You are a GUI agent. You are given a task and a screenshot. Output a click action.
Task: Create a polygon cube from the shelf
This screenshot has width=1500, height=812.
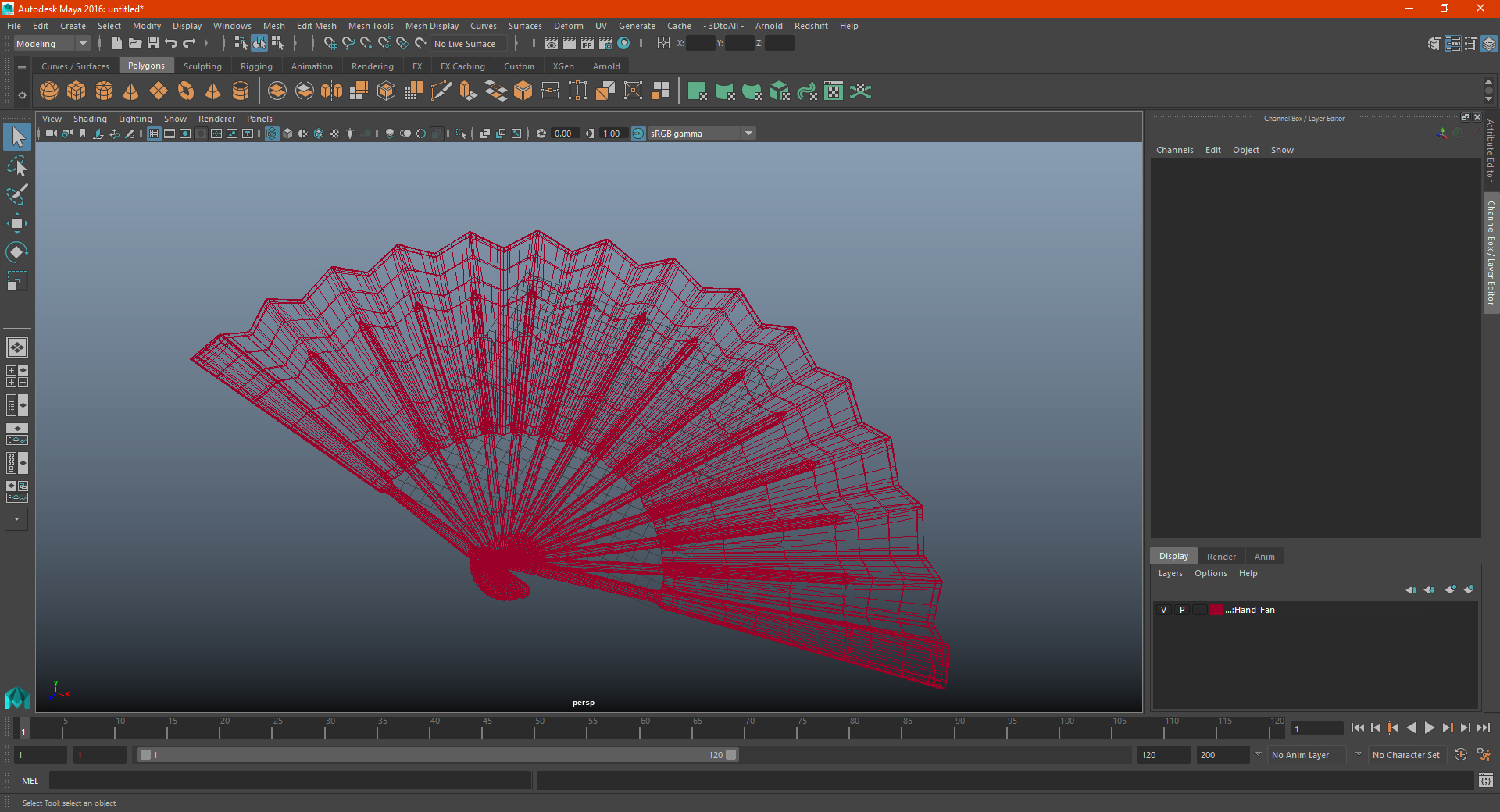coord(77,91)
